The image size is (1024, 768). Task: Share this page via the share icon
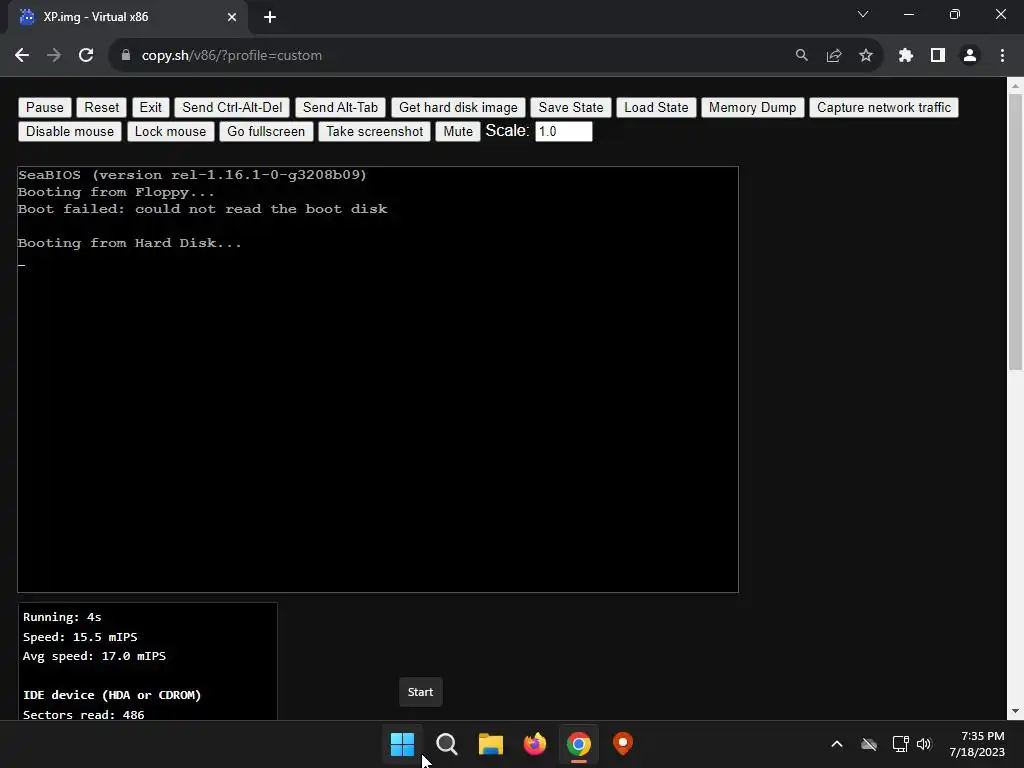[834, 56]
